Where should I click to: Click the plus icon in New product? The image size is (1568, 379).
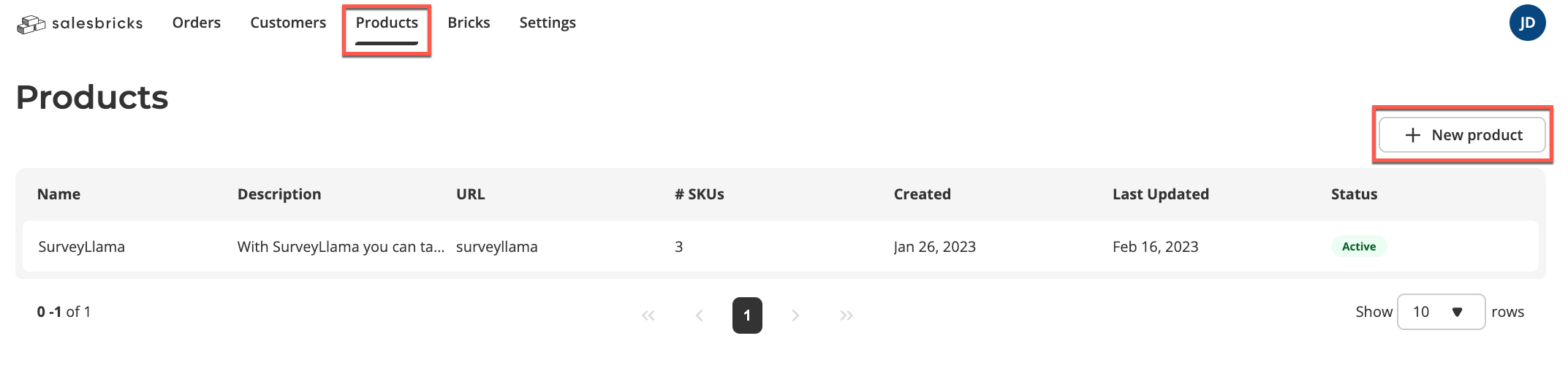1413,135
